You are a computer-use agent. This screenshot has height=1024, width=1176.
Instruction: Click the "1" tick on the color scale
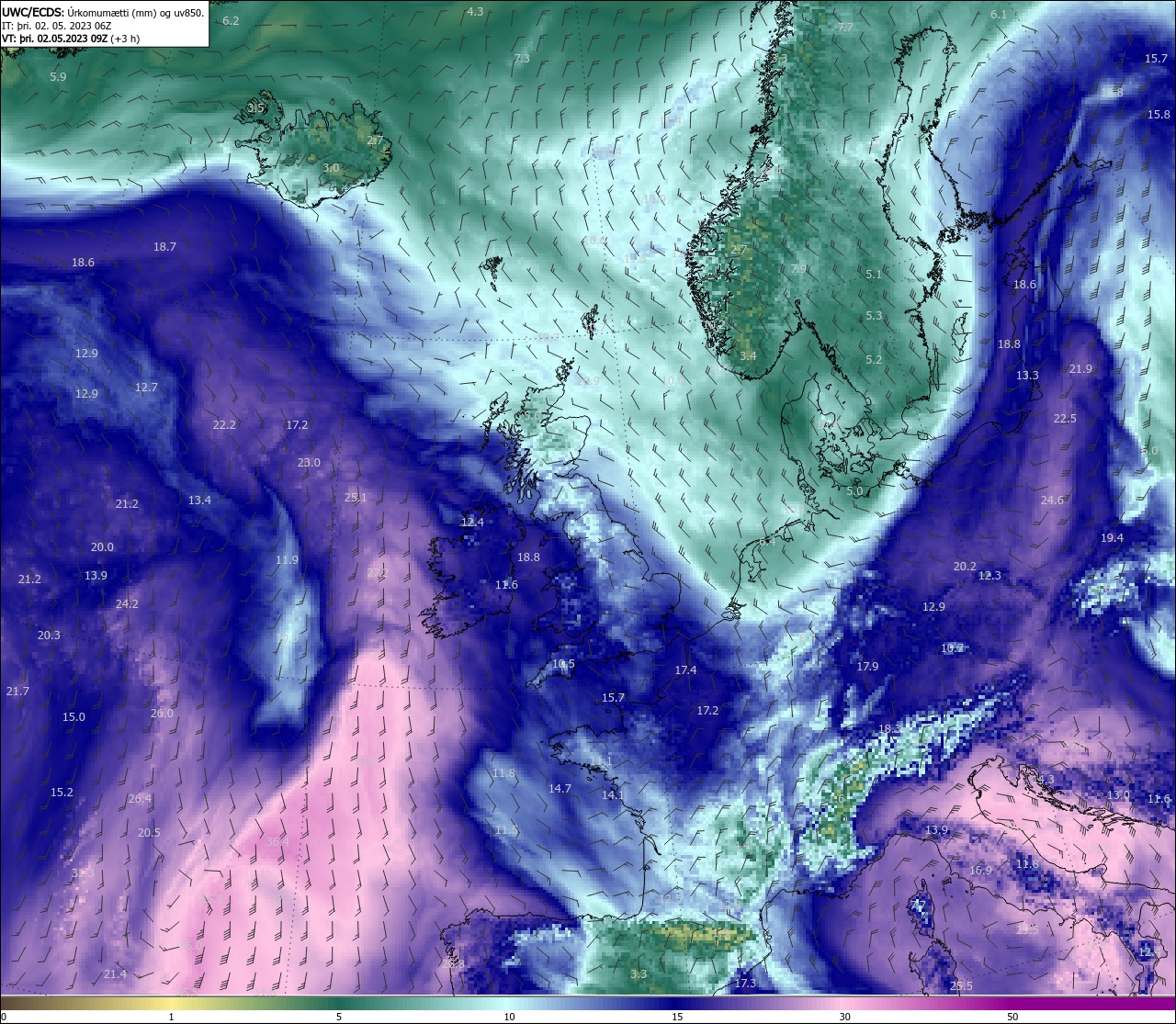[x=171, y=1017]
